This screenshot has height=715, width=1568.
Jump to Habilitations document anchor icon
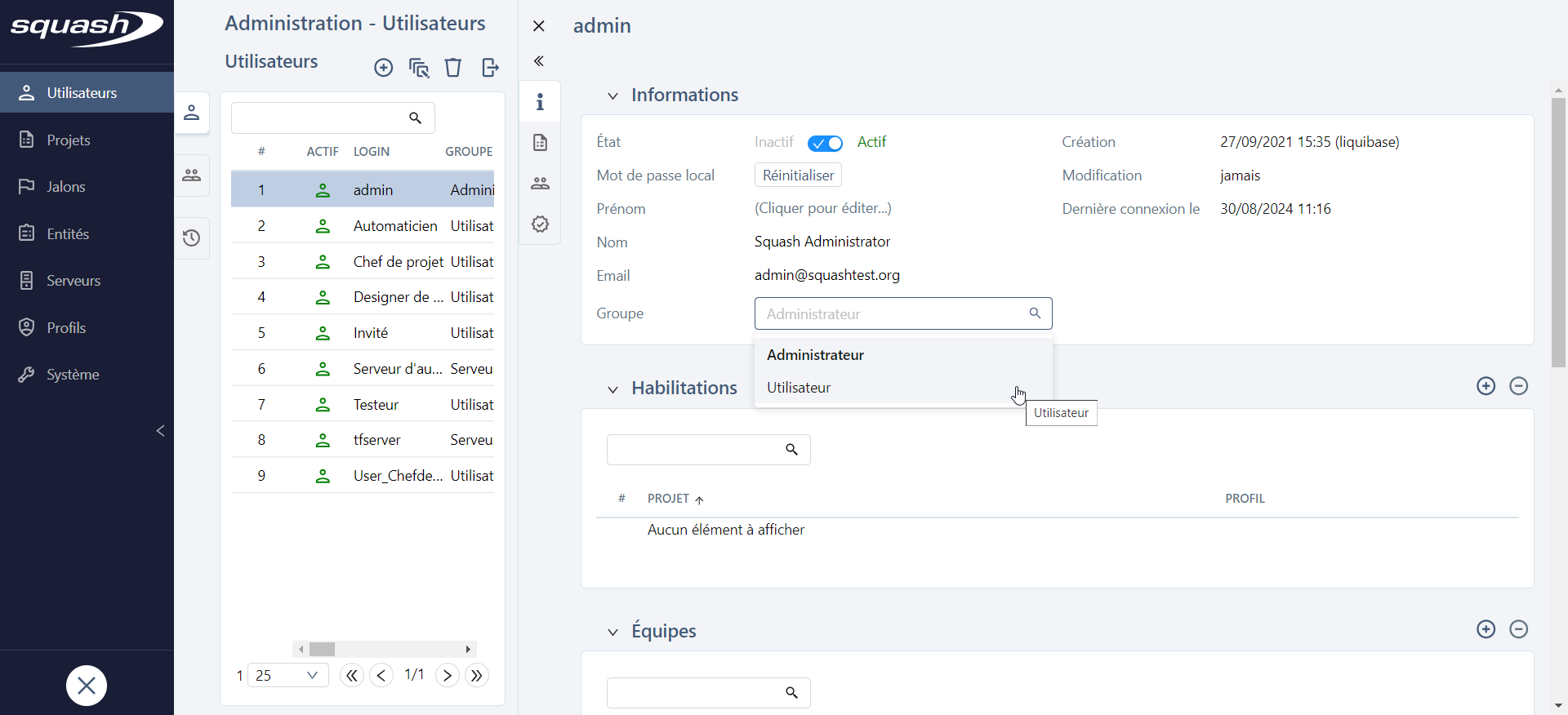tap(540, 143)
